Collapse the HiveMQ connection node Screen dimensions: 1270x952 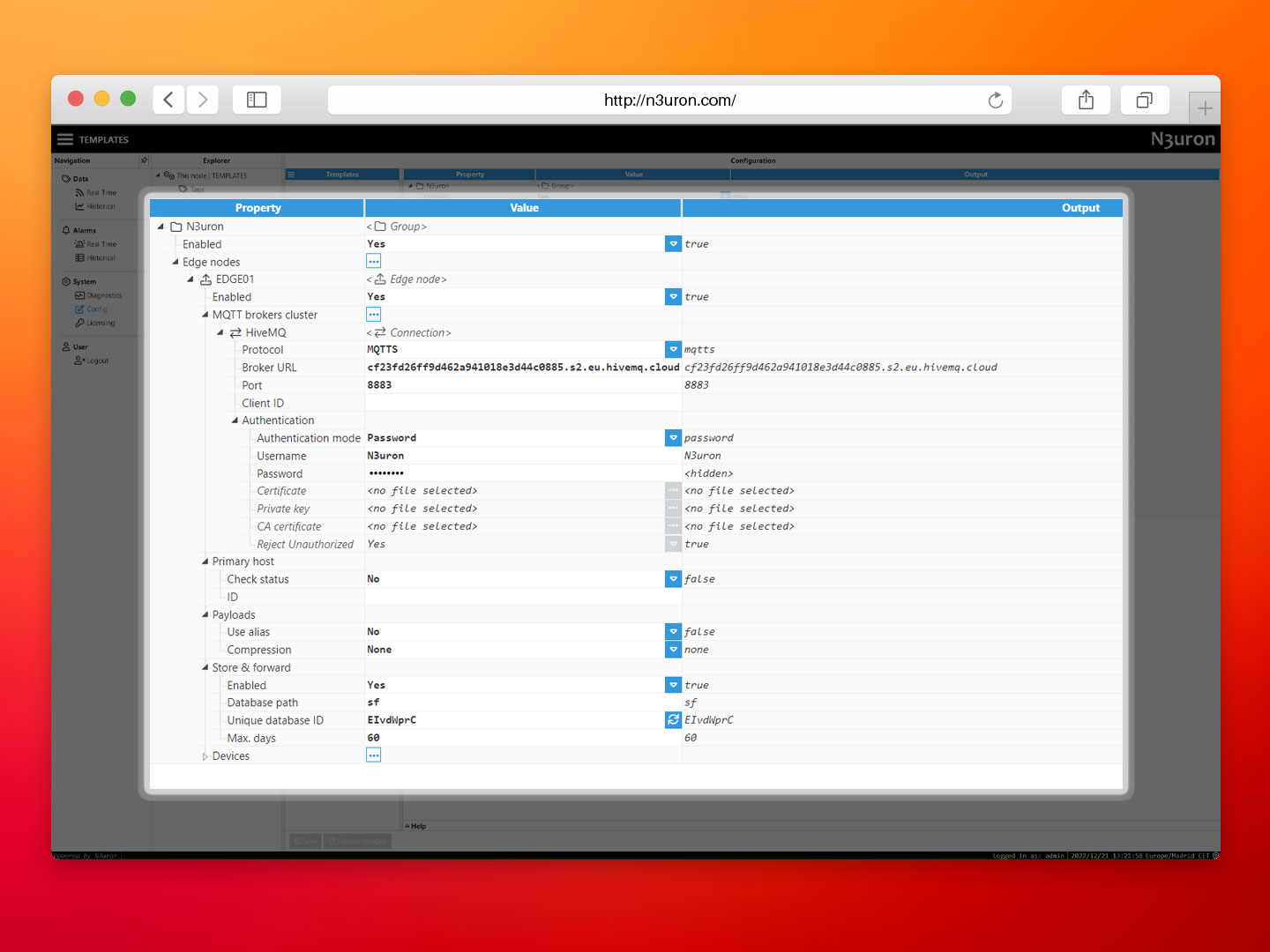click(220, 332)
